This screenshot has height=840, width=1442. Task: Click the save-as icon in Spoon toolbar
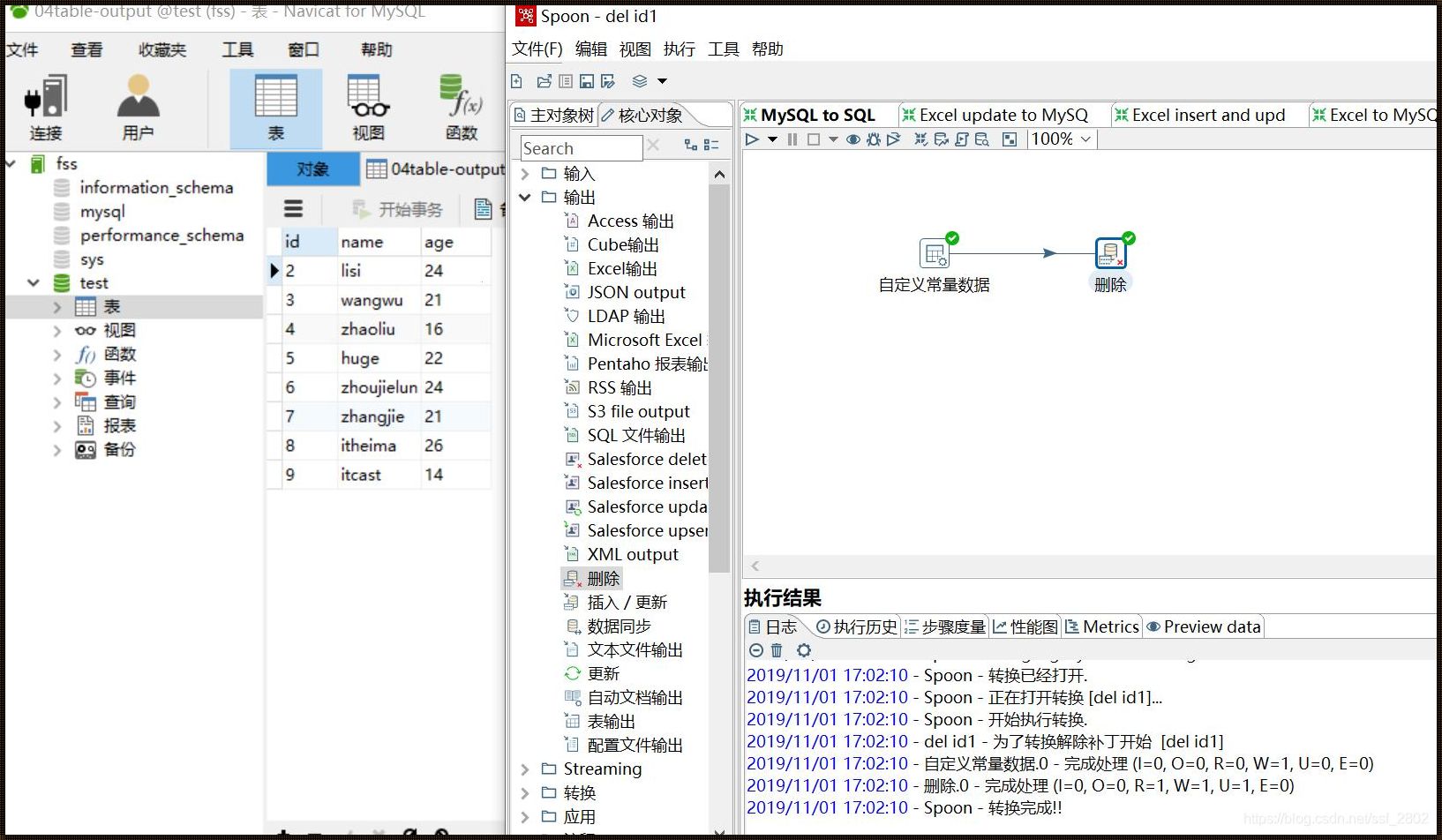(x=608, y=81)
